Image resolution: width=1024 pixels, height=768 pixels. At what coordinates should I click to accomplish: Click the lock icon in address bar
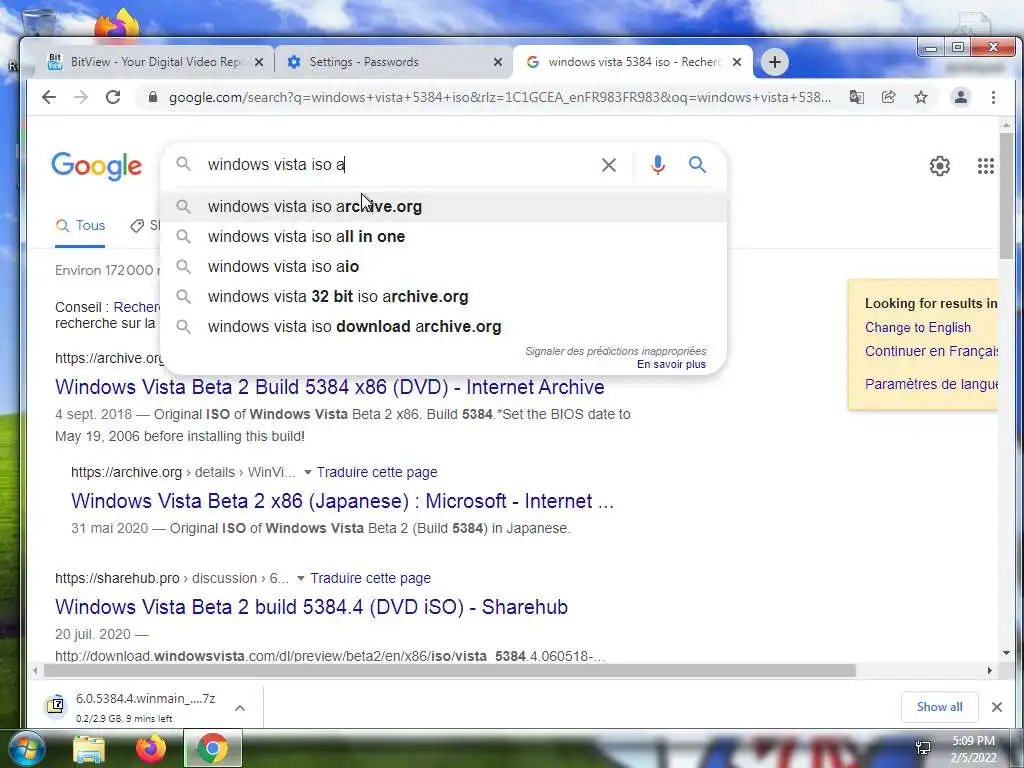point(153,97)
